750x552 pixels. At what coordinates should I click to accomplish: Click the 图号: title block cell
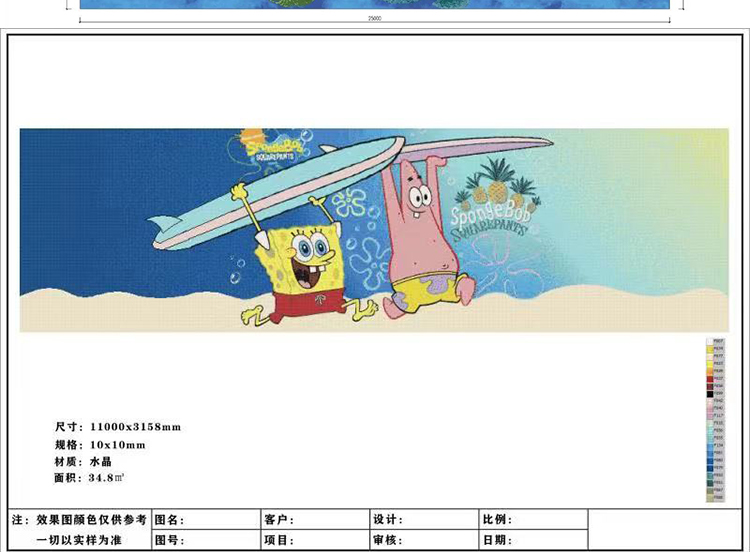pyautogui.click(x=206, y=540)
